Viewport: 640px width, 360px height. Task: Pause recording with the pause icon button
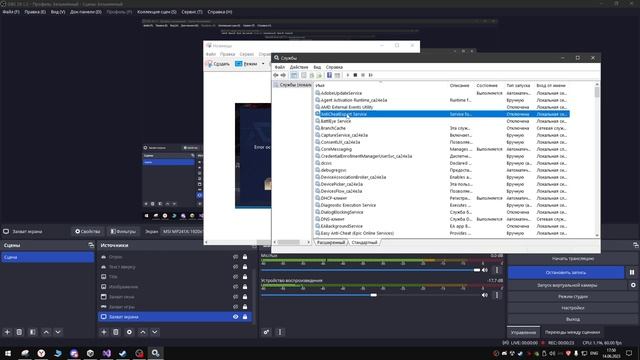click(632, 272)
